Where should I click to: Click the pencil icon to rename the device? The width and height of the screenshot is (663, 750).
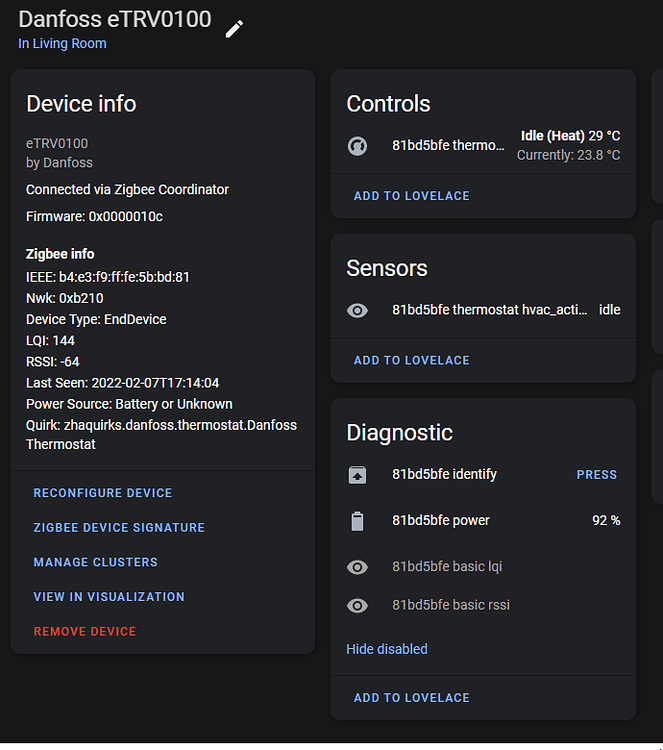click(234, 29)
